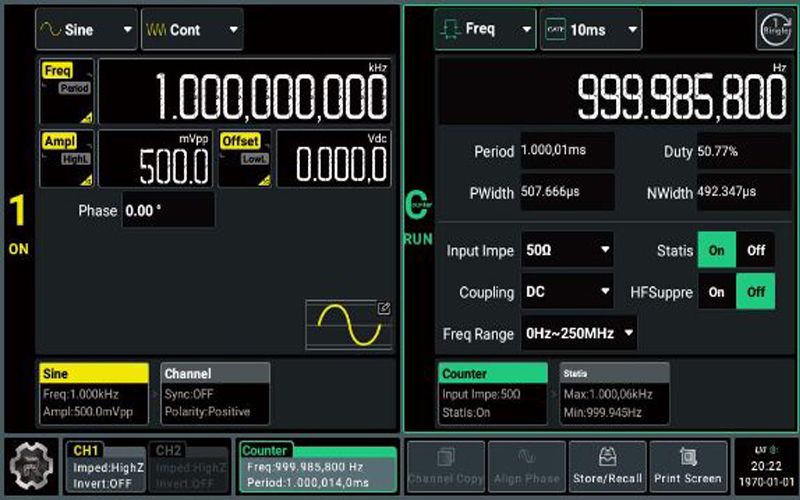Tap the sine waveform preview thumbnail
This screenshot has width=800, height=500.
pos(349,325)
